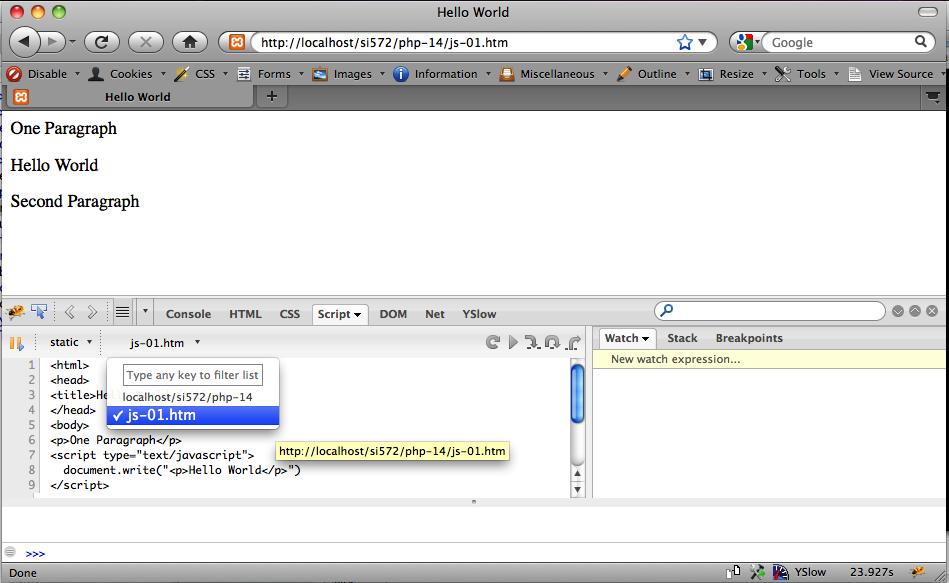This screenshot has height=583, width=949.
Task: Expand the URL bar history dropdown
Action: 703,42
